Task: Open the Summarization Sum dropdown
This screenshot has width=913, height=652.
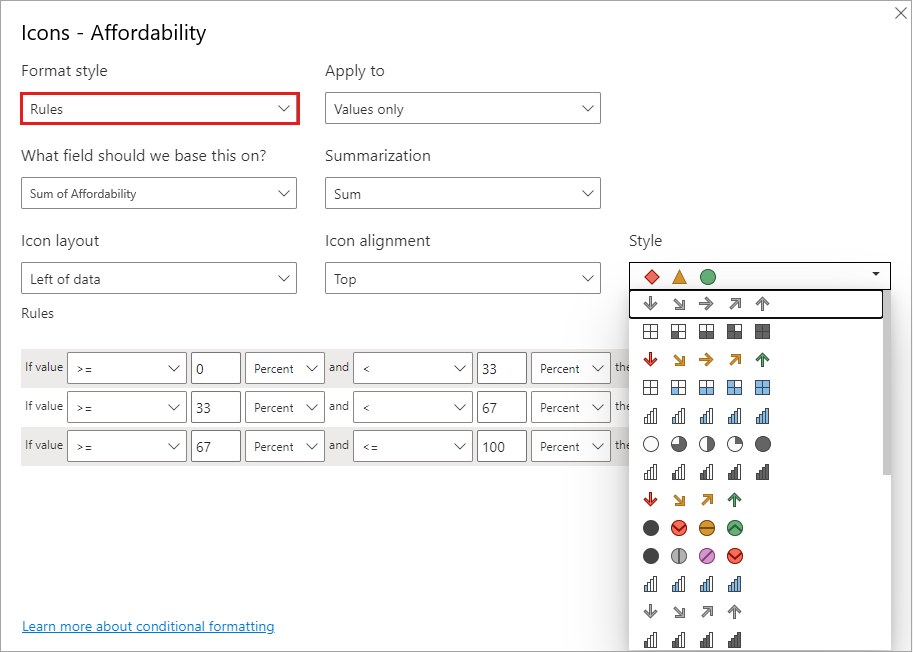Action: coord(463,193)
